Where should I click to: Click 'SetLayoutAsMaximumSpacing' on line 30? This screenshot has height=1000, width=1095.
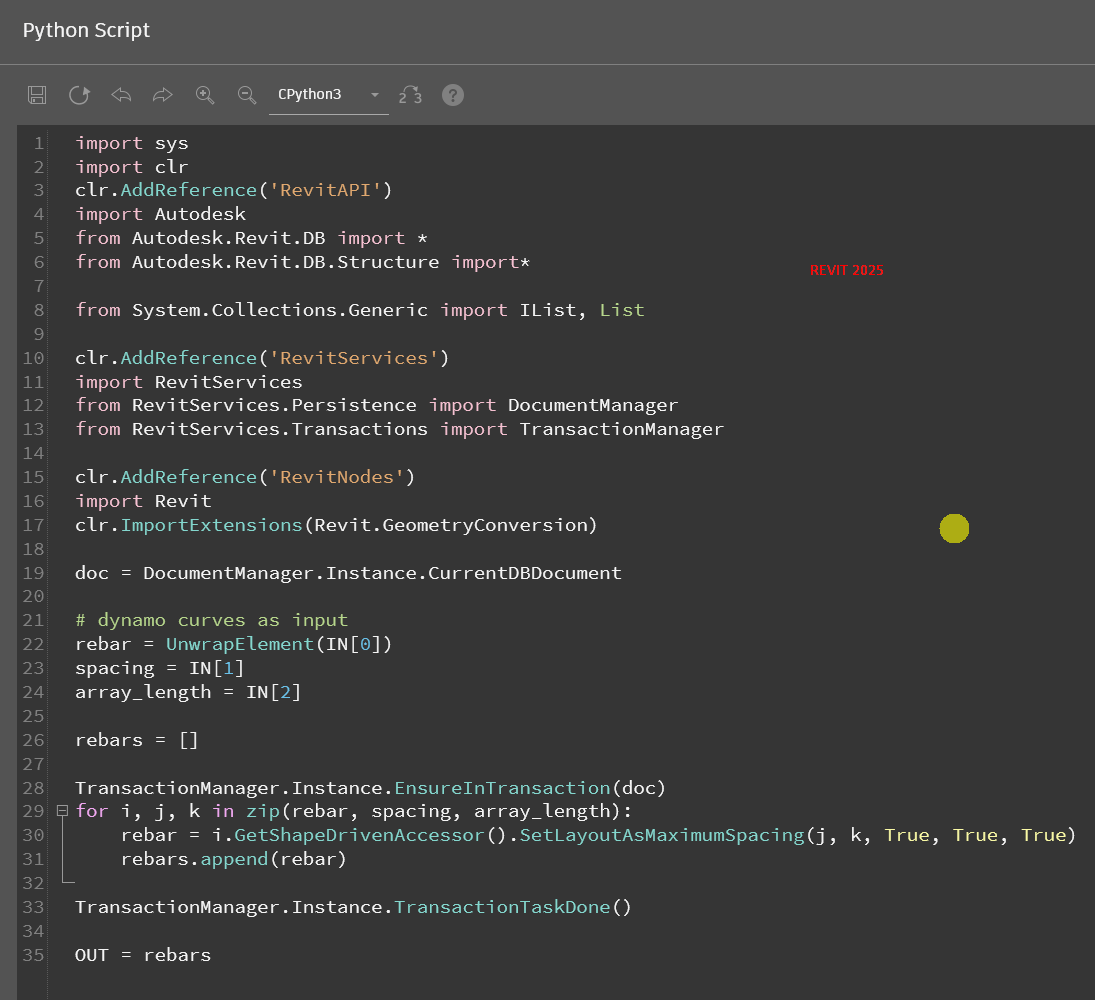coord(662,835)
